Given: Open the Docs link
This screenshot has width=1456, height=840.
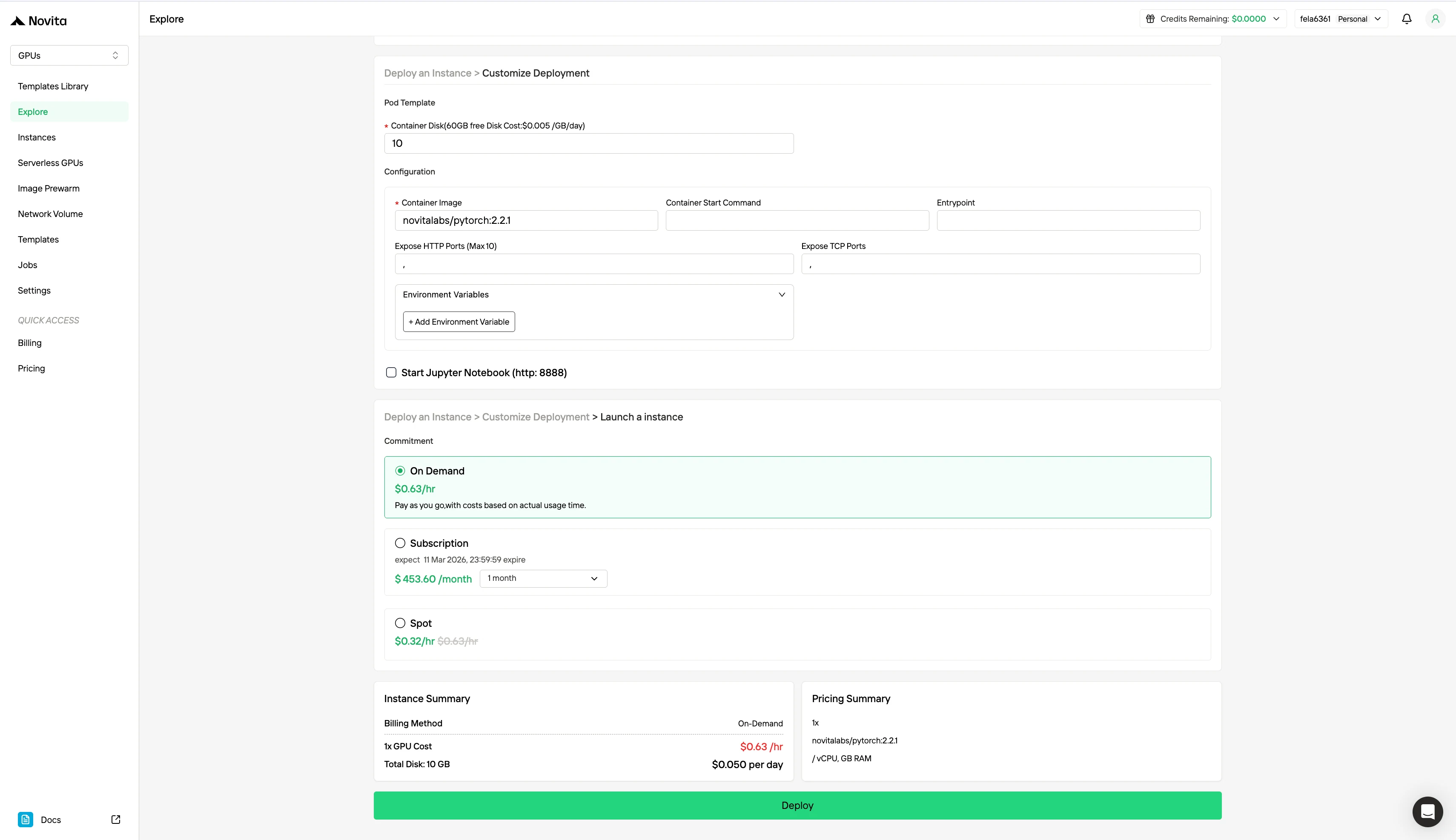Looking at the screenshot, I should click(x=51, y=820).
